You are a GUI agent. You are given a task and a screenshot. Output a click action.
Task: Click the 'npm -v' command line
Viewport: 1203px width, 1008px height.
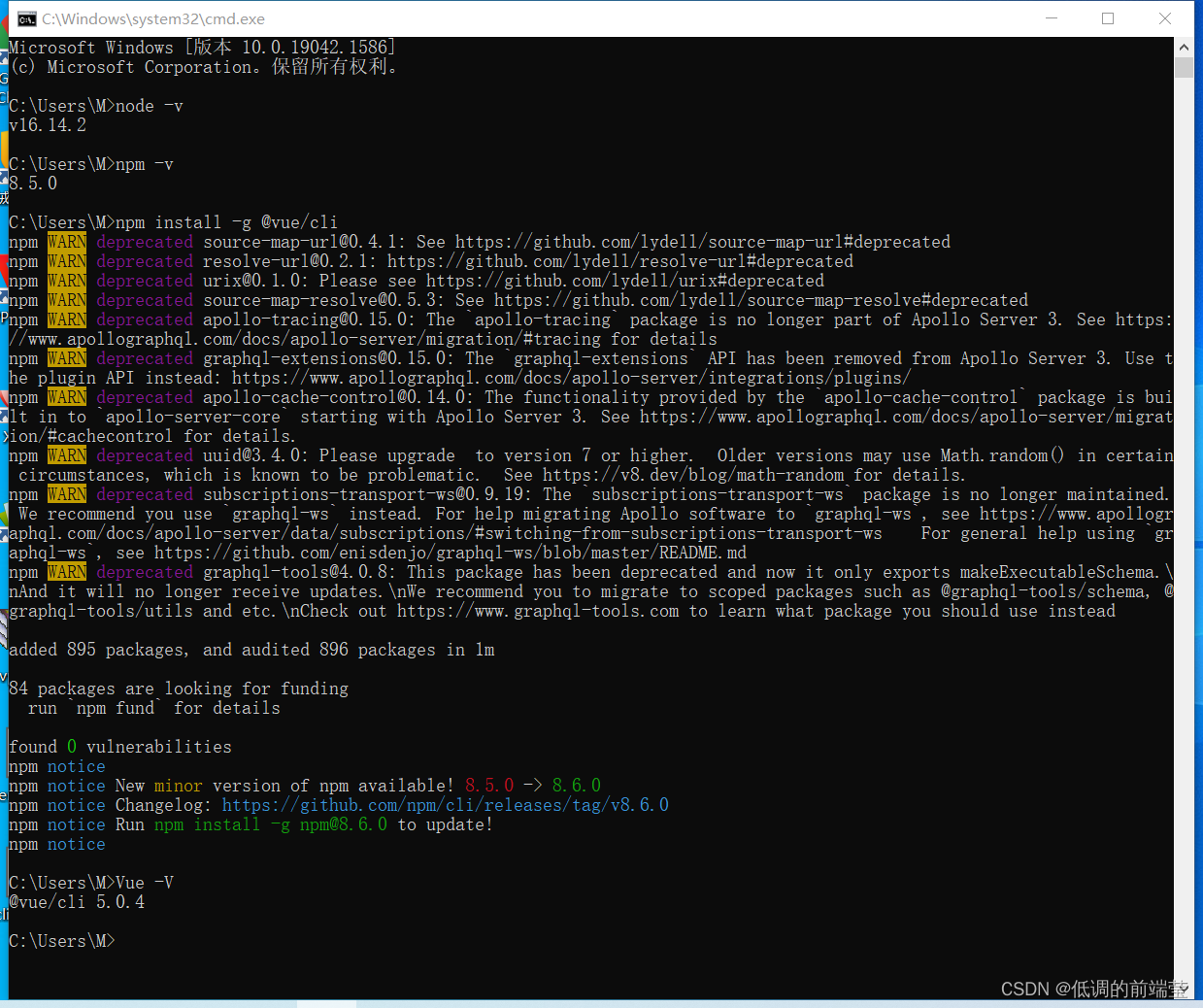(91, 164)
